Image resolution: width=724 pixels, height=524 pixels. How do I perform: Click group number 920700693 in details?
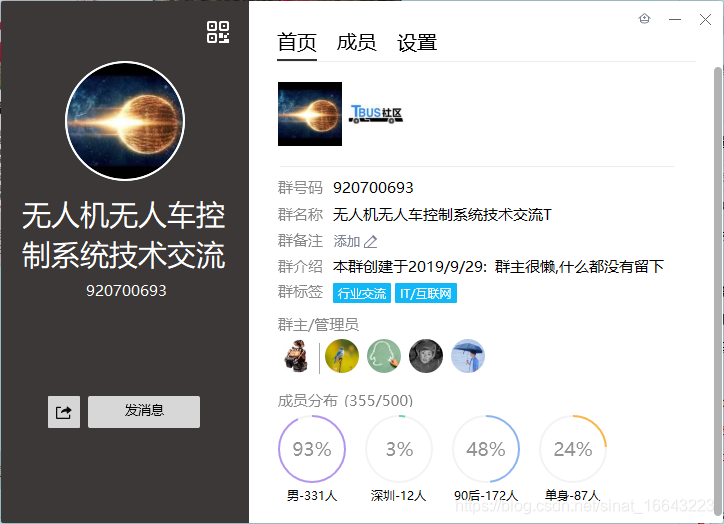point(373,188)
